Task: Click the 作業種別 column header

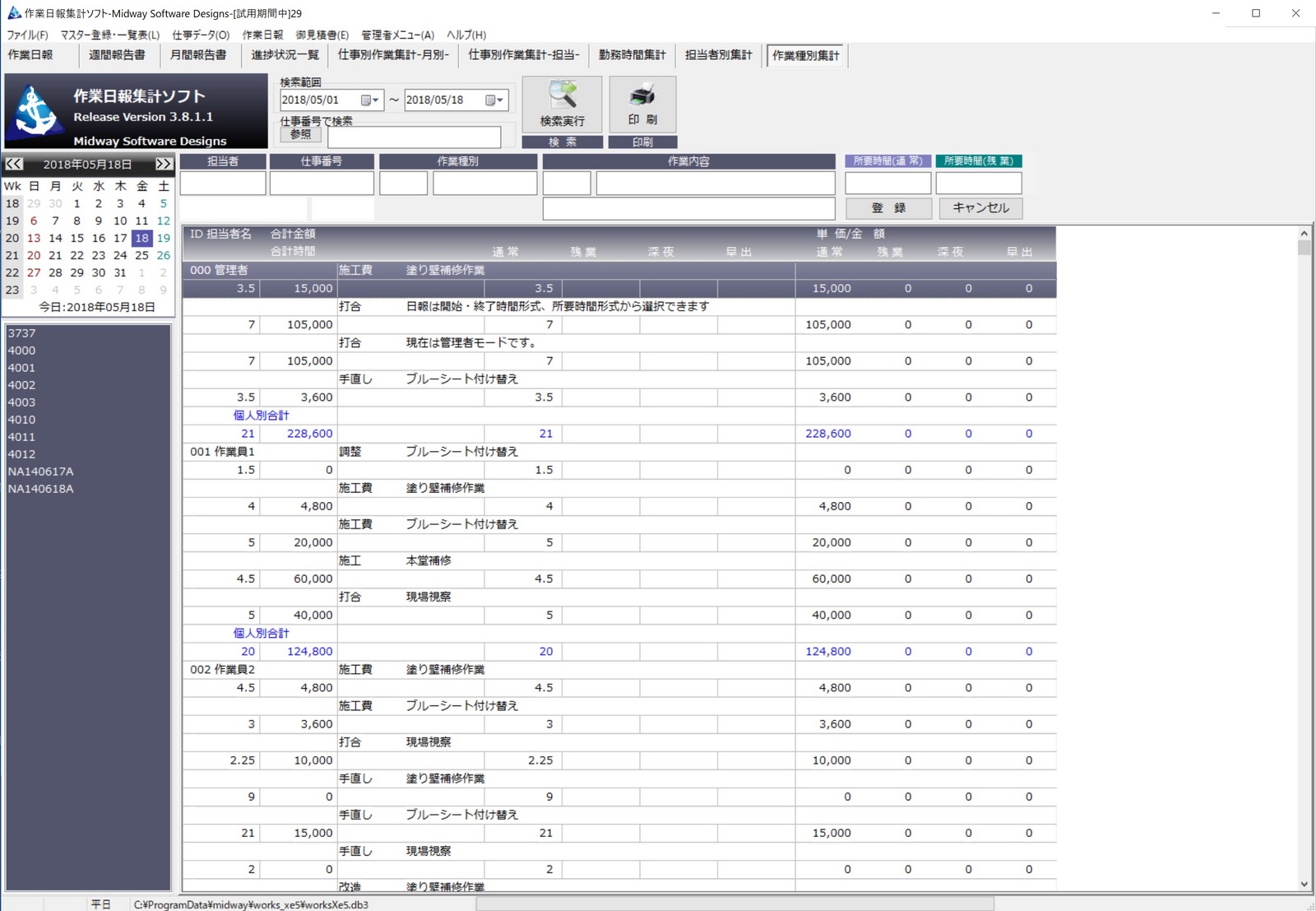Action: 458,161
